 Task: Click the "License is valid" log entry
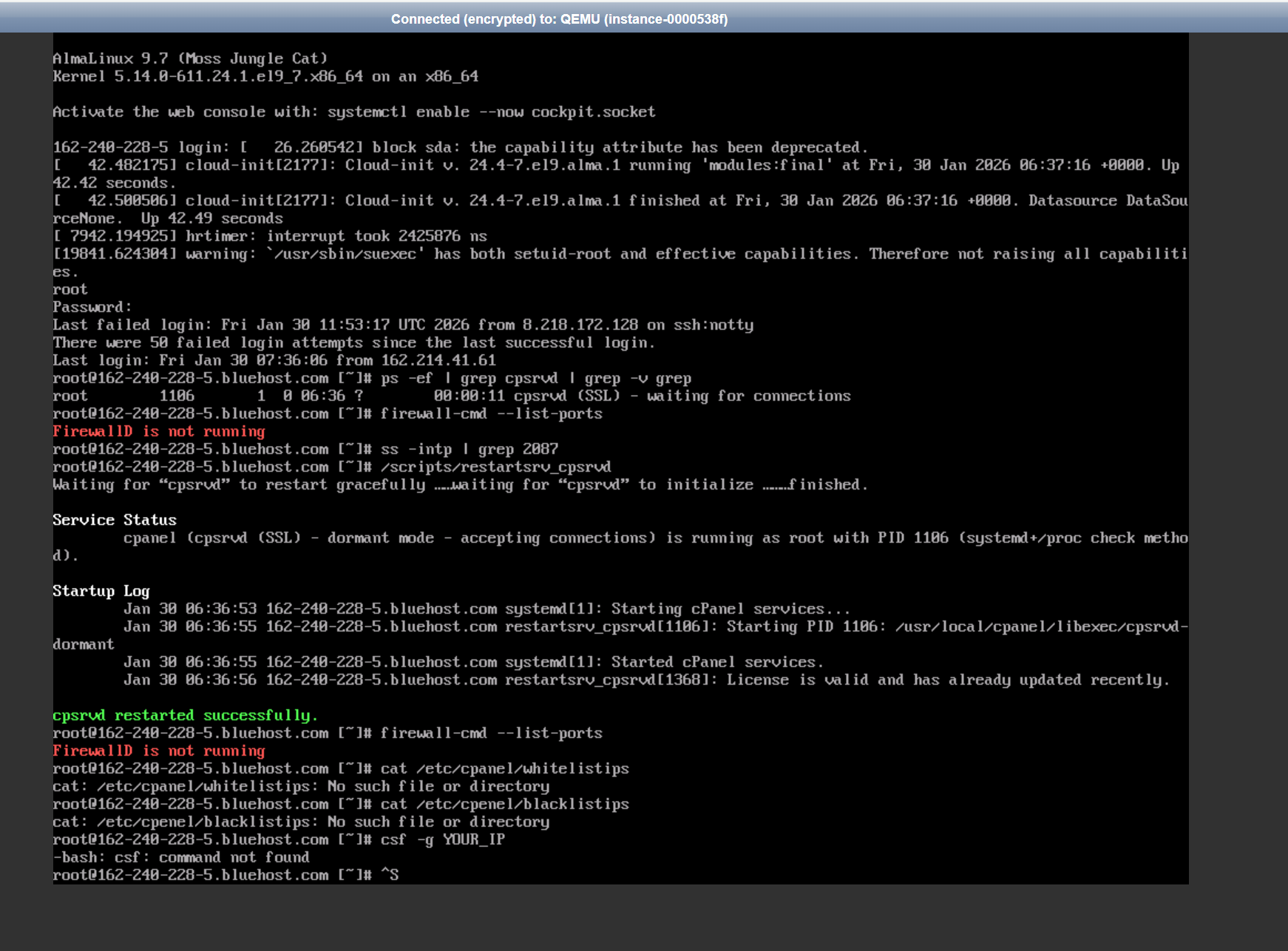646,680
